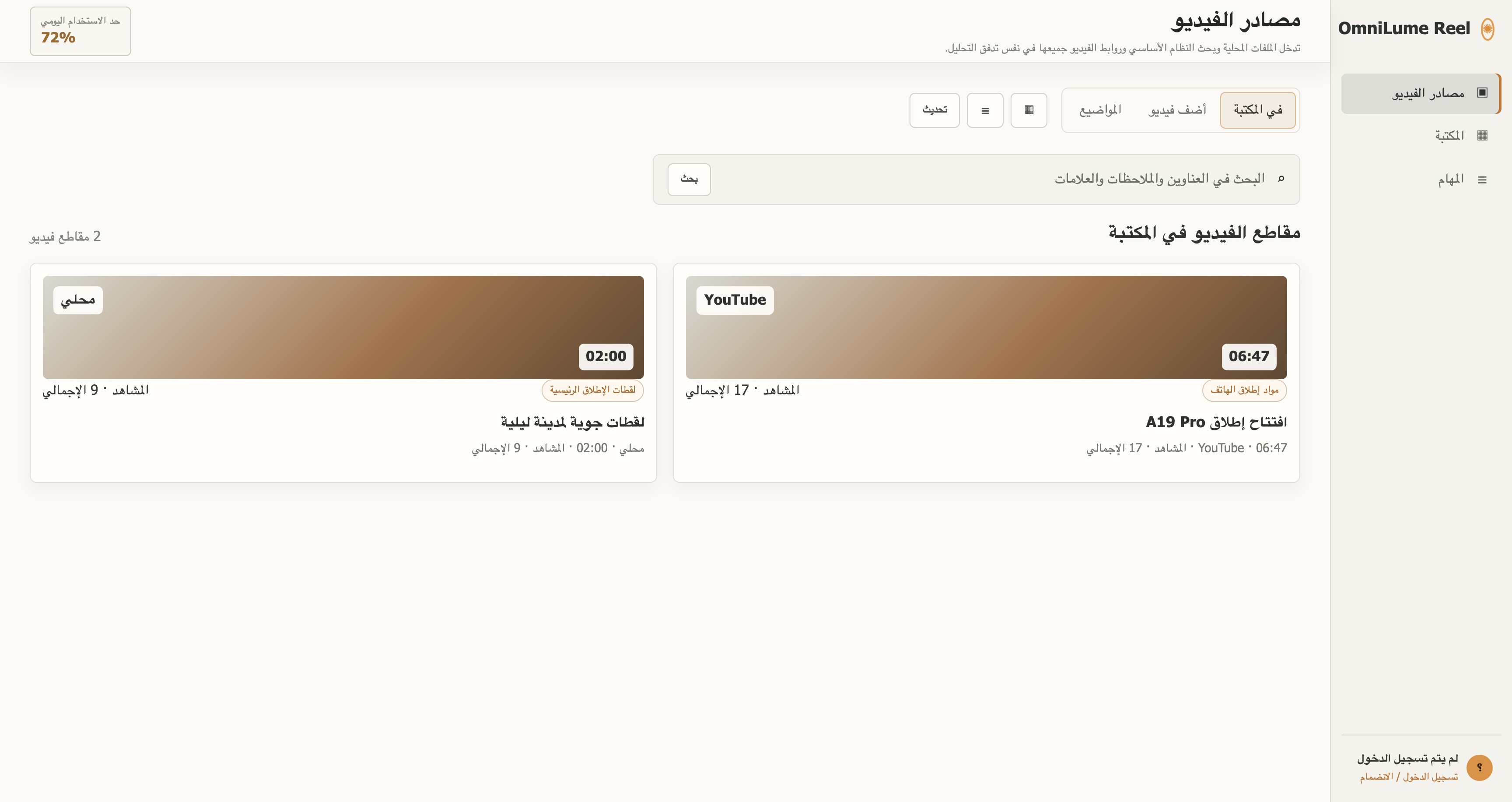Viewport: 1512px width, 802px height.
Task: Switch to list view layout
Action: click(985, 110)
